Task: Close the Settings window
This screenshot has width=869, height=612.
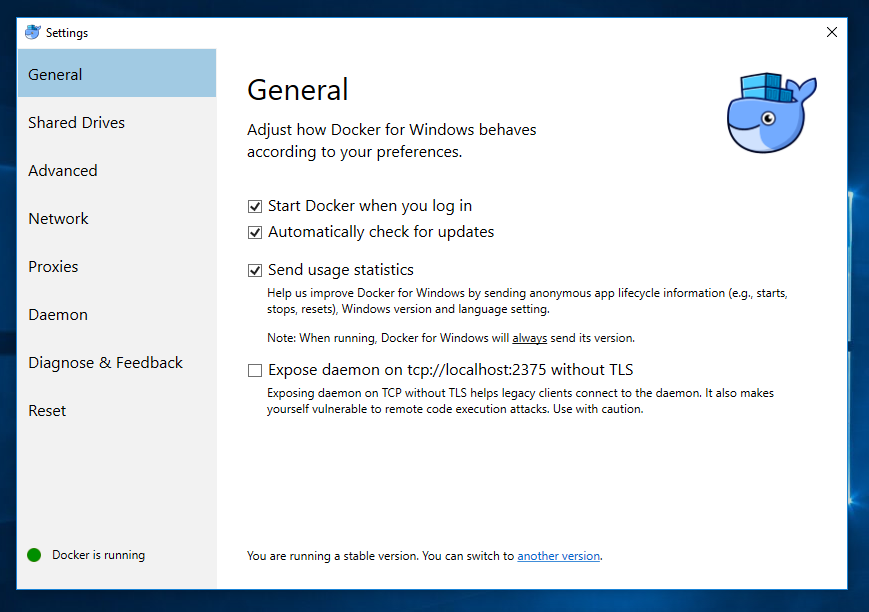Action: point(831,32)
